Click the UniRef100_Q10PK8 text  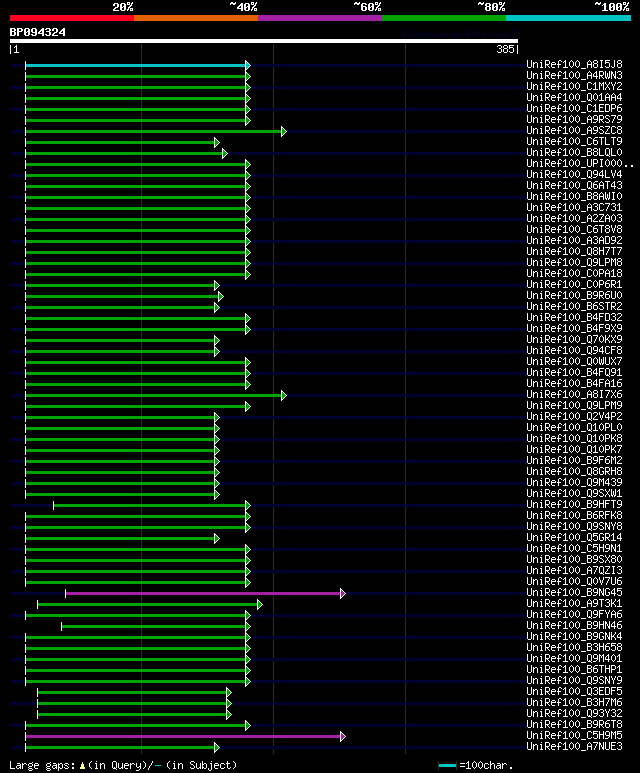pos(574,438)
